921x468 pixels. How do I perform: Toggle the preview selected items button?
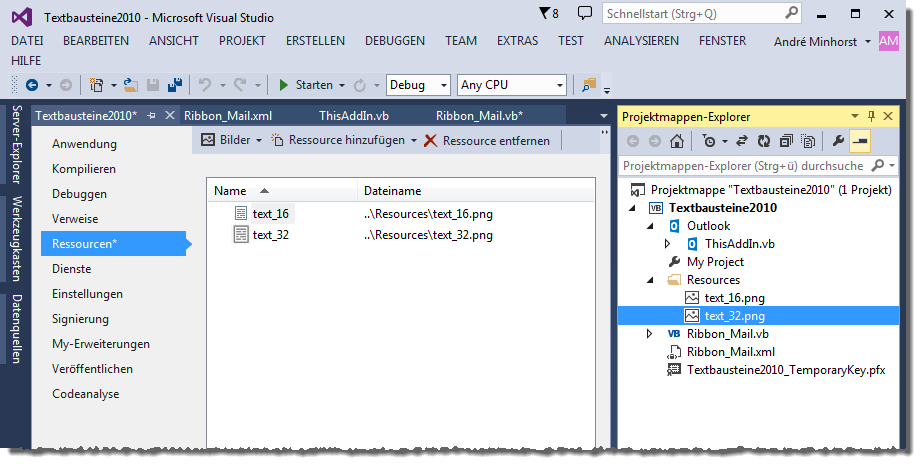pos(860,141)
